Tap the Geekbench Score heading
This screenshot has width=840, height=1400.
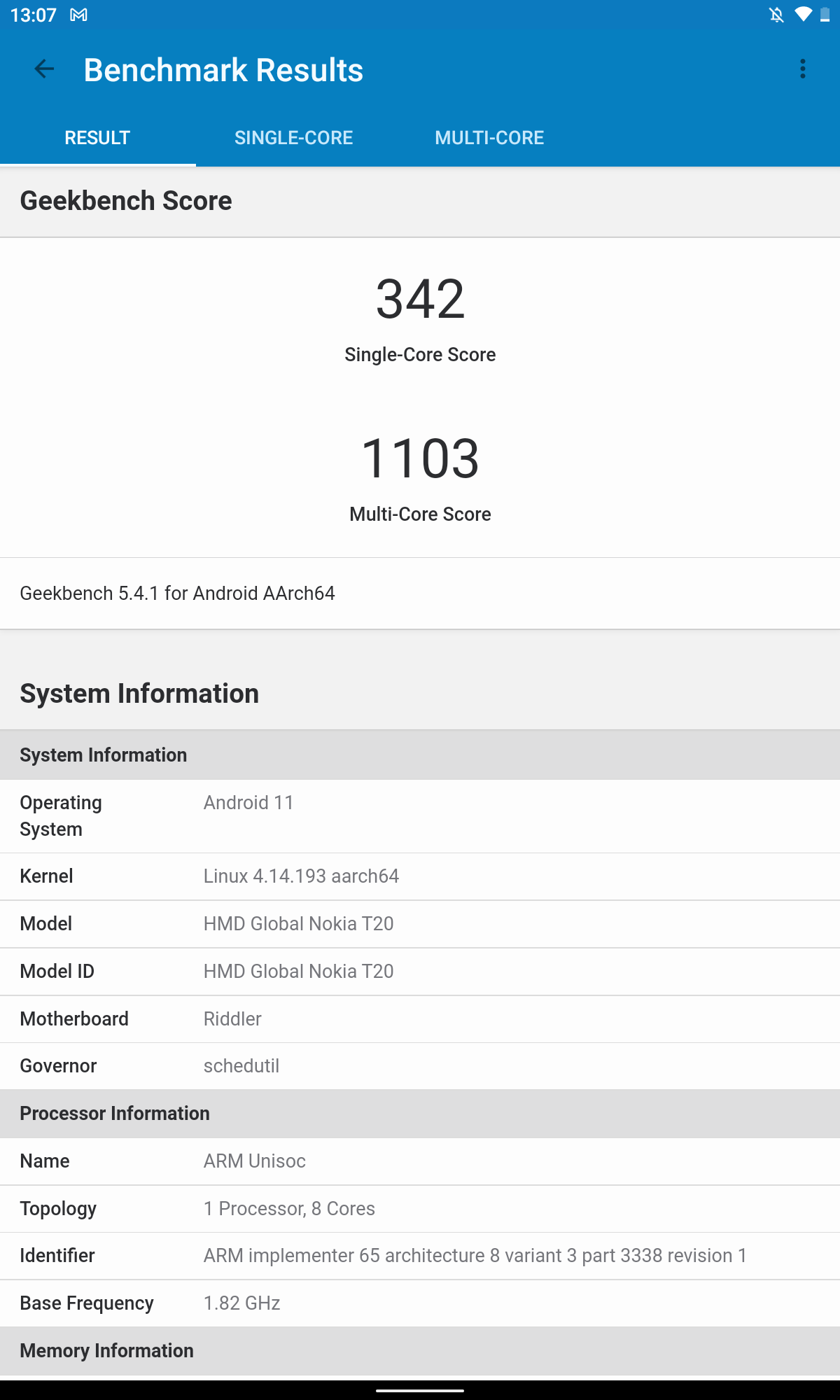(x=126, y=201)
